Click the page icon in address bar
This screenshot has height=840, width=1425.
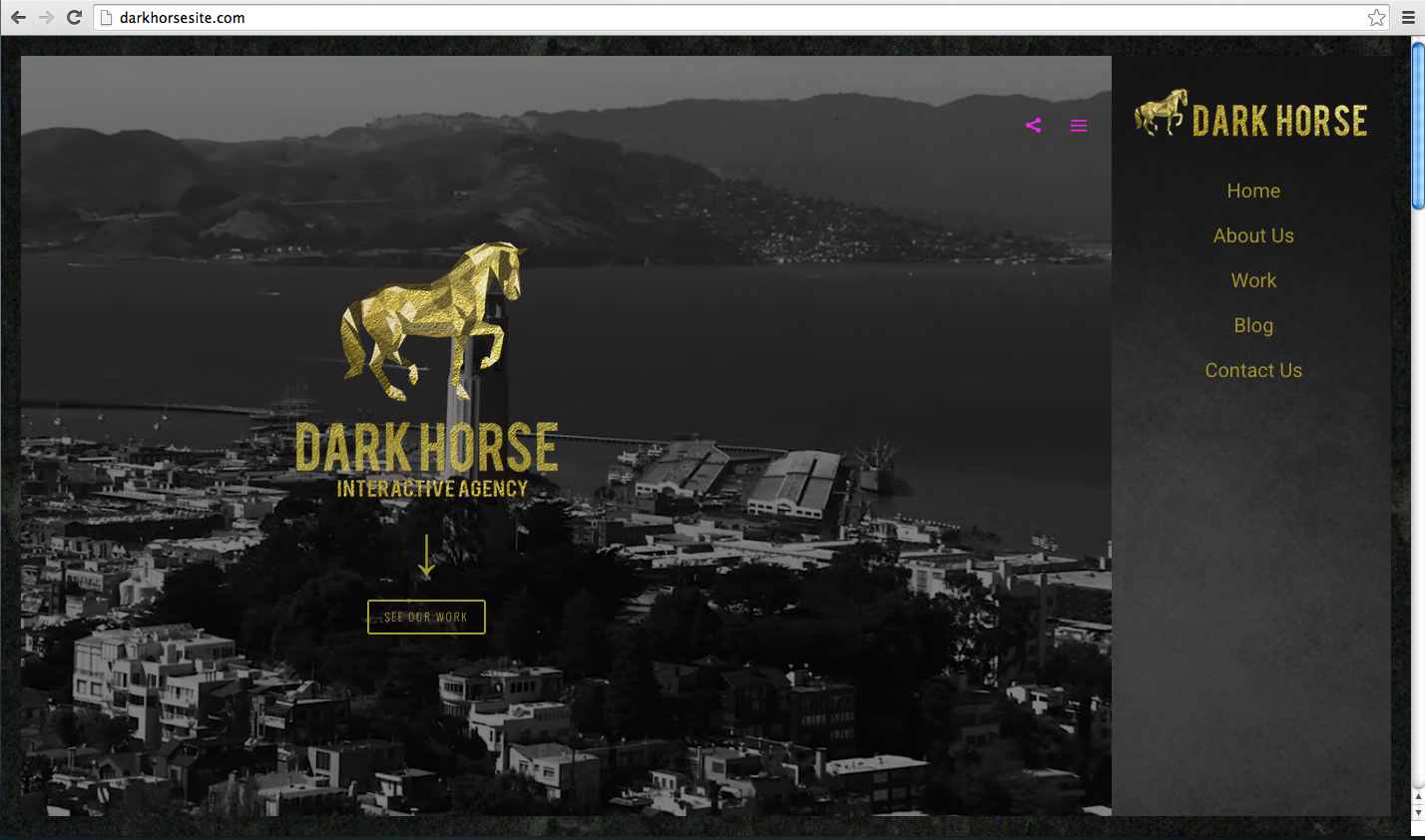(x=107, y=17)
